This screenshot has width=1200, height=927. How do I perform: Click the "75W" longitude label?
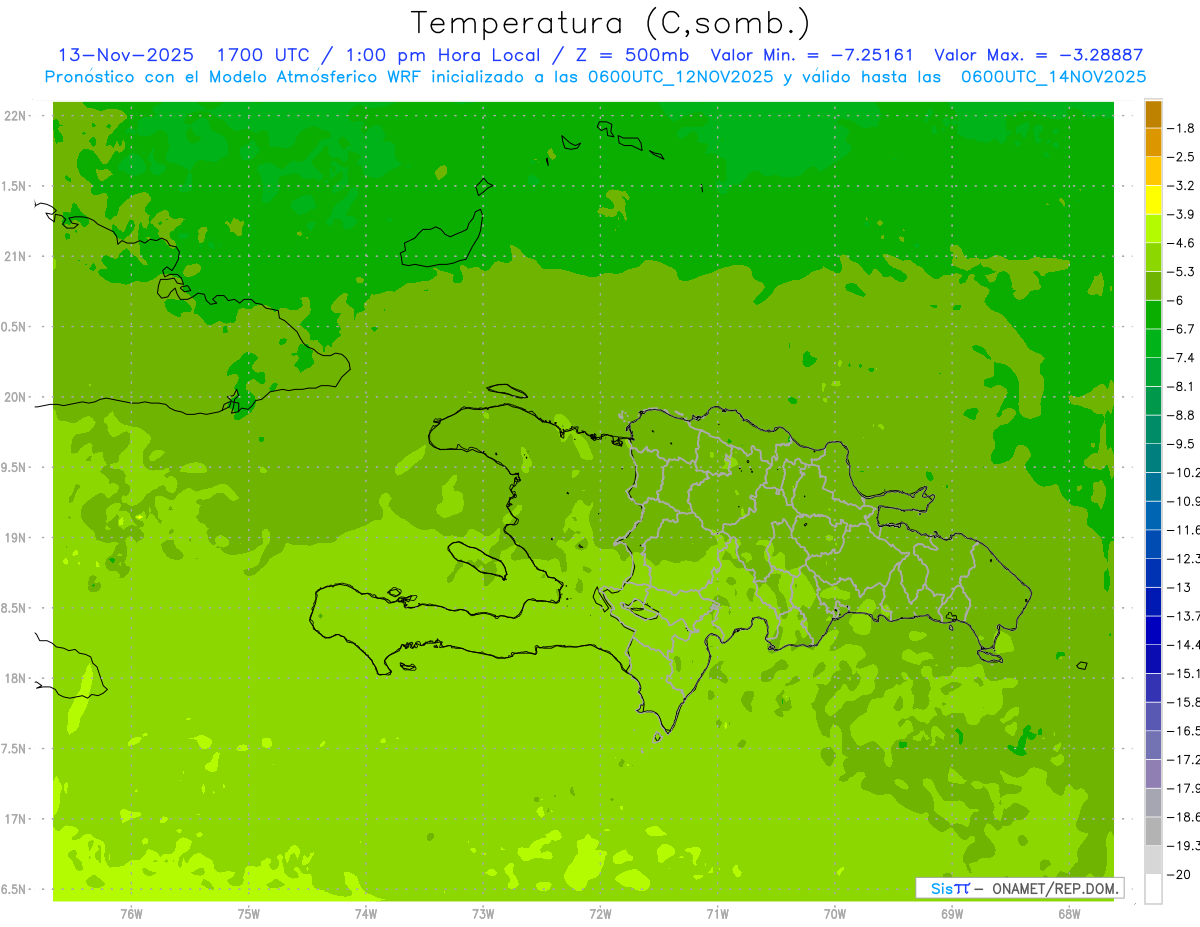pyautogui.click(x=249, y=913)
